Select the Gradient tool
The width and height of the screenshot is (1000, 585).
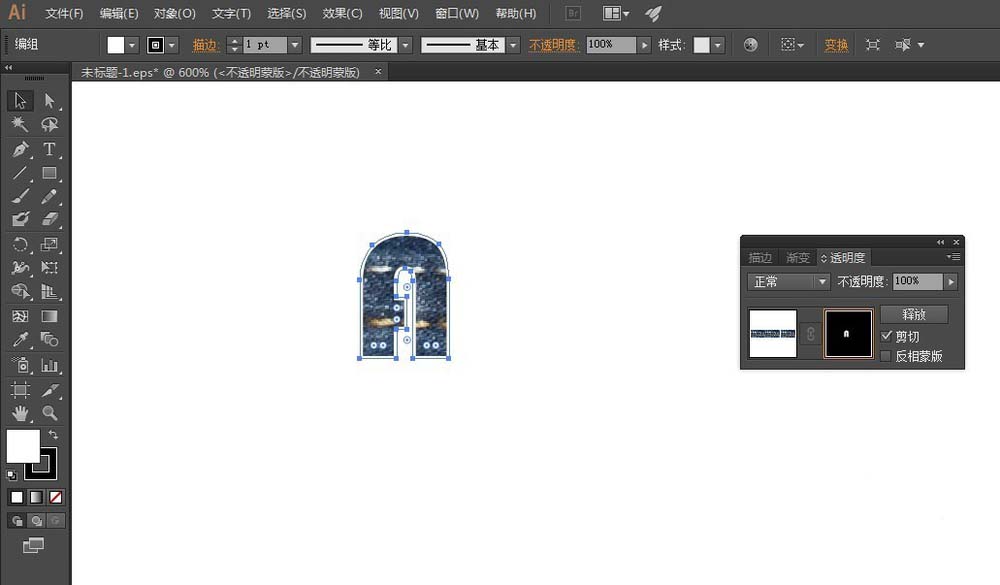[49, 316]
